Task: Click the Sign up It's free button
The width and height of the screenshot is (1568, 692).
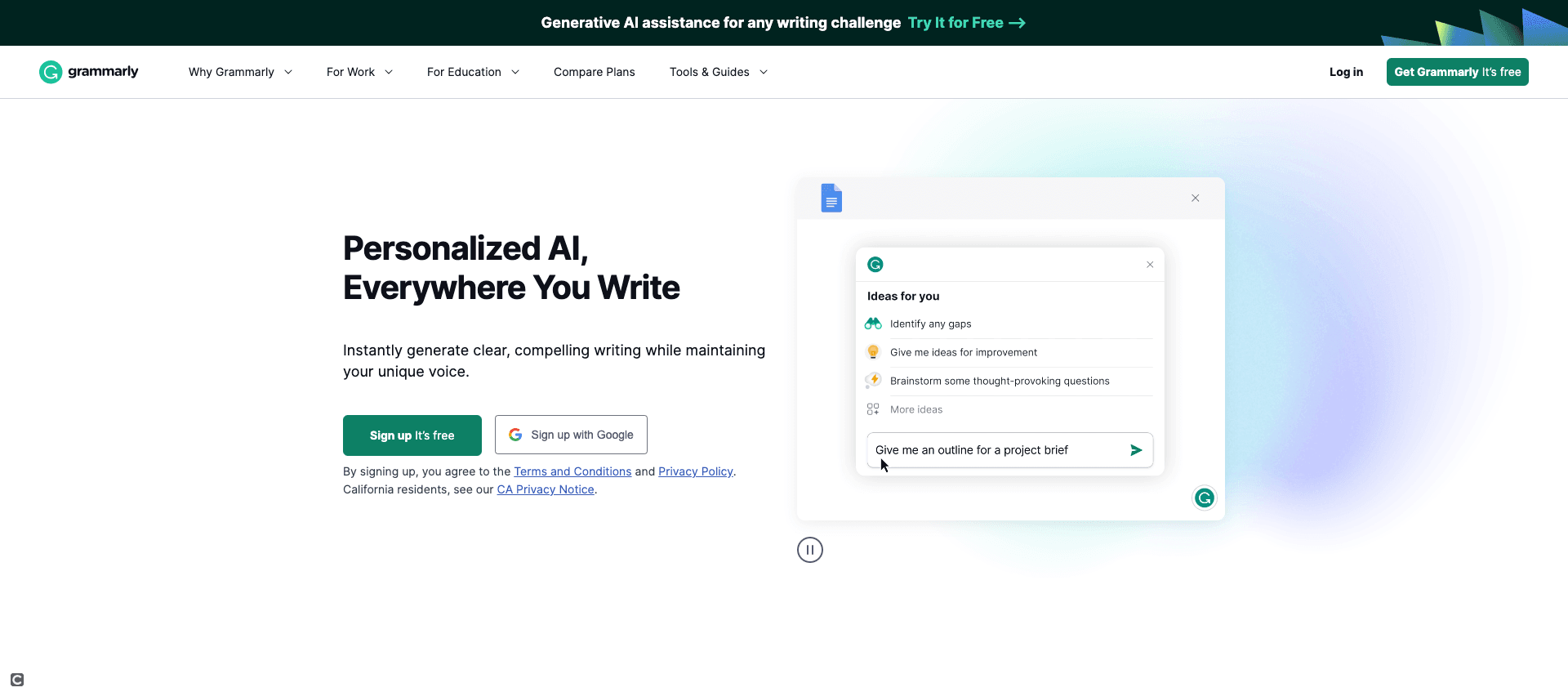Action: click(x=412, y=435)
